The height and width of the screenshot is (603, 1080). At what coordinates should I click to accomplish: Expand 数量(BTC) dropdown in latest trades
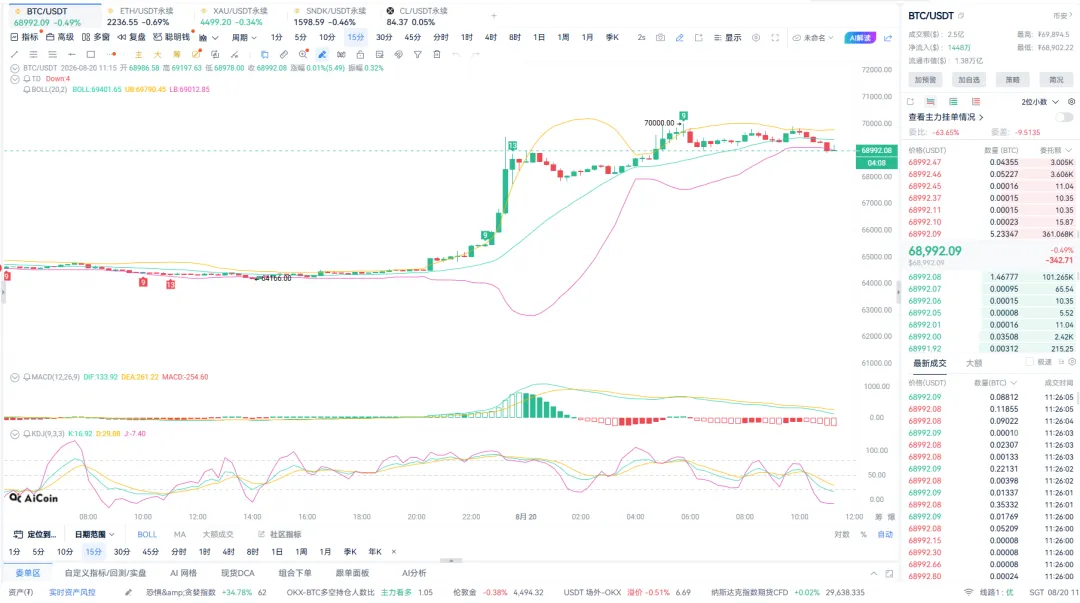995,382
